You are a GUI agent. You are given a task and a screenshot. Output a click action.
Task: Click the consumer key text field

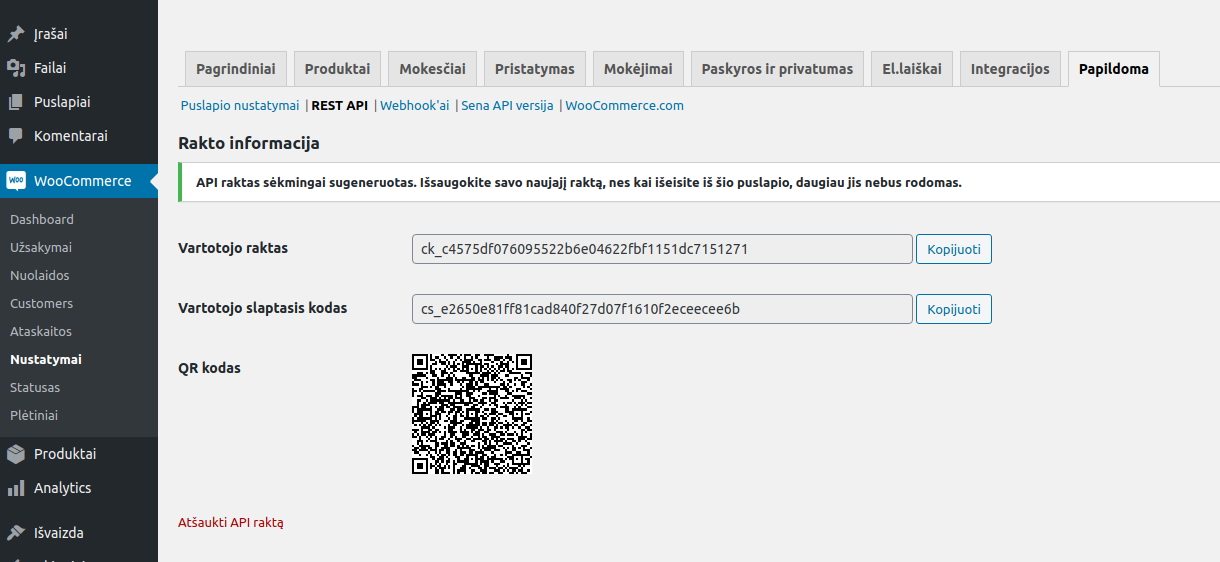pyautogui.click(x=661, y=249)
